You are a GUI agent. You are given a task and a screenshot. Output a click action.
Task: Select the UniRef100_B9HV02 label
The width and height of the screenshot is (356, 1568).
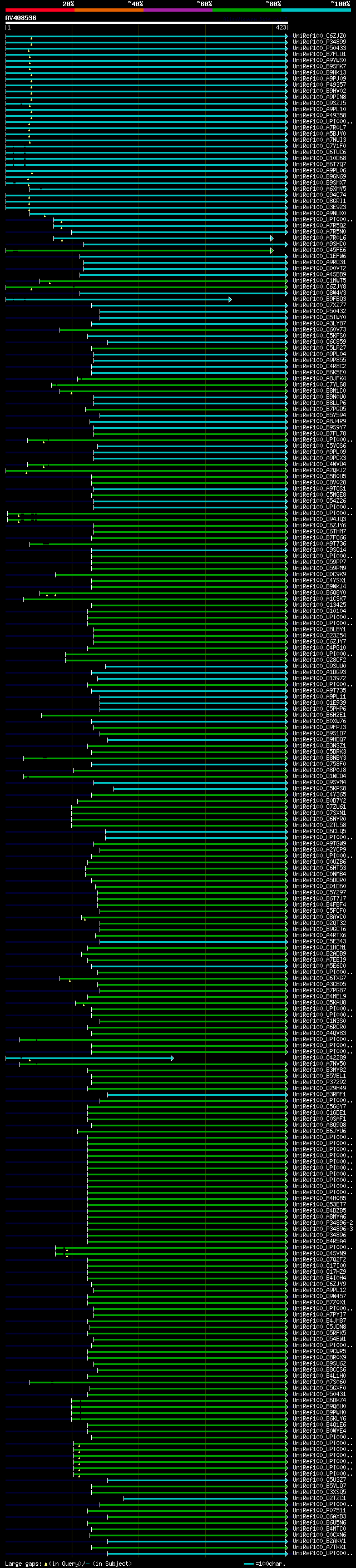pos(319,91)
